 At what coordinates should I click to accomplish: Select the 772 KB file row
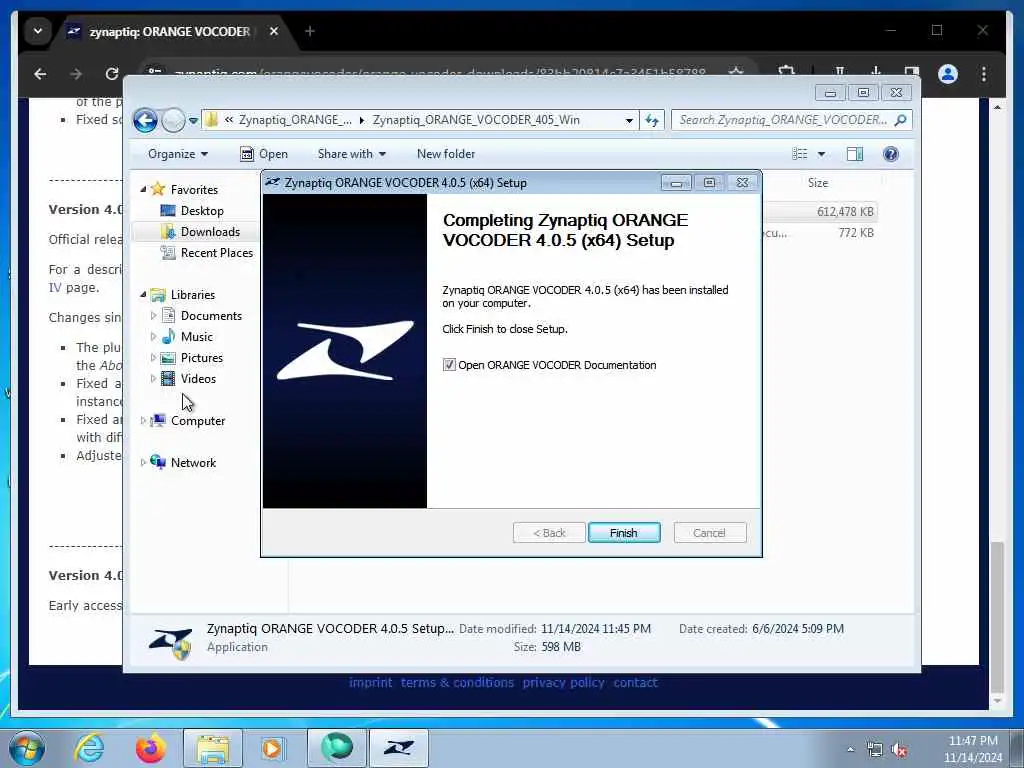[820, 233]
